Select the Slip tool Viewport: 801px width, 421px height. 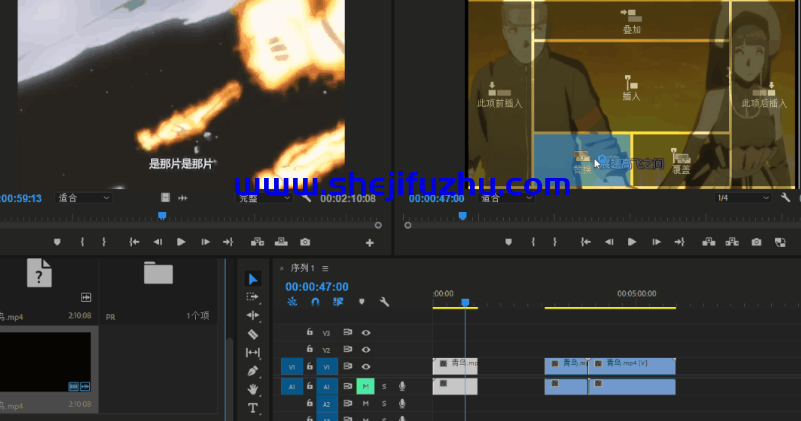point(253,353)
